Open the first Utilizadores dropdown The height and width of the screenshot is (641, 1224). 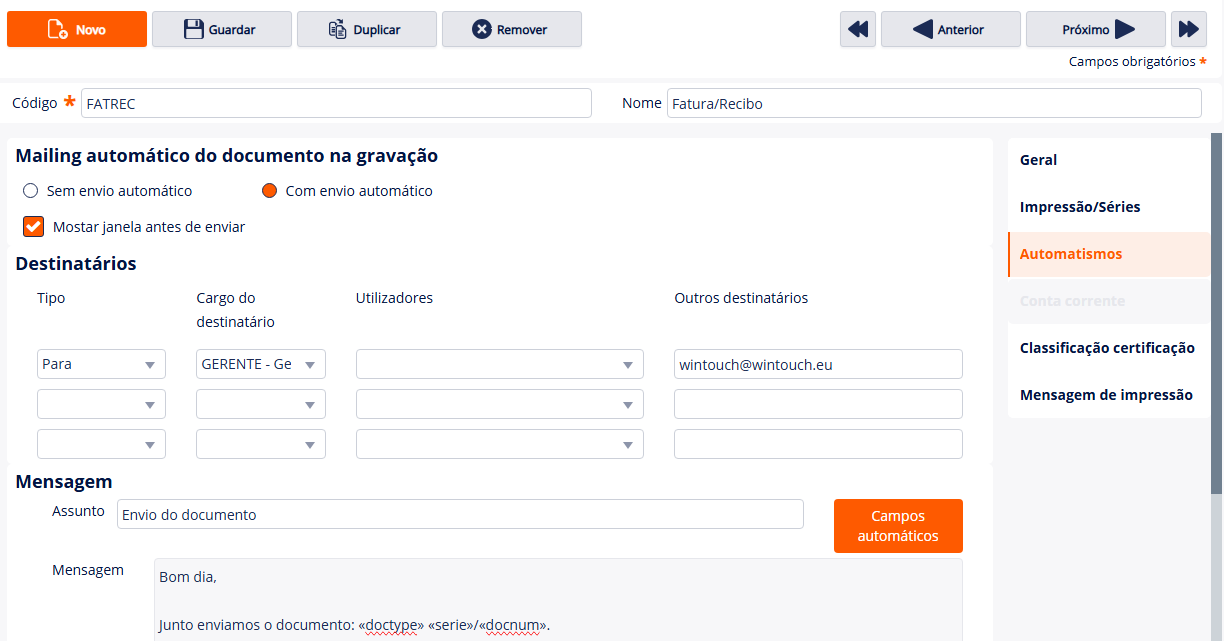click(499, 364)
